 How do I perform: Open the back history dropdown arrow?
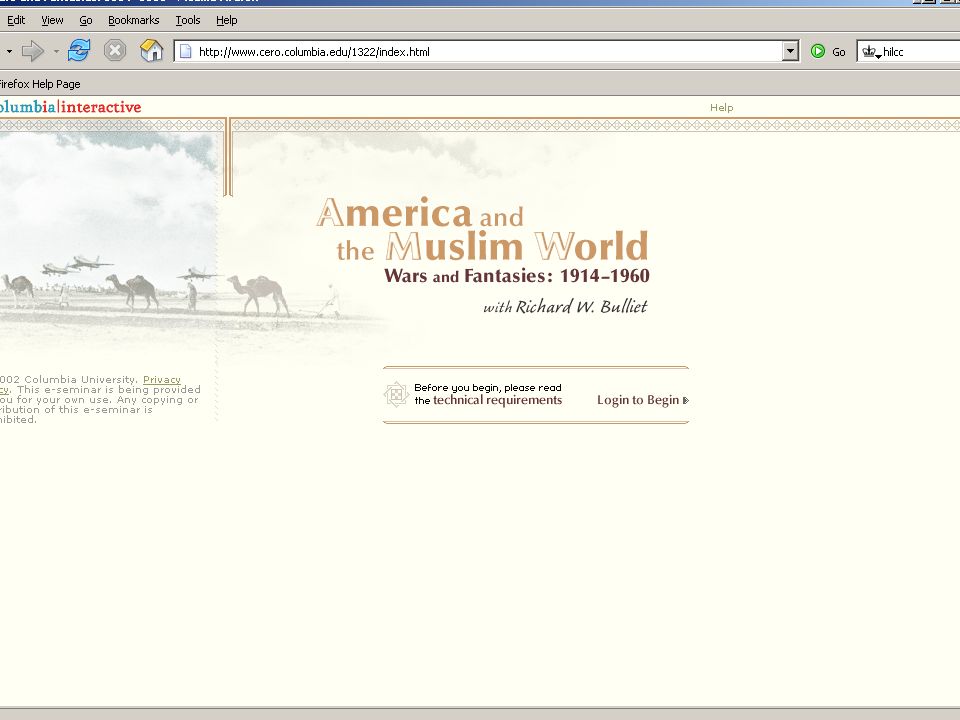(x=9, y=51)
